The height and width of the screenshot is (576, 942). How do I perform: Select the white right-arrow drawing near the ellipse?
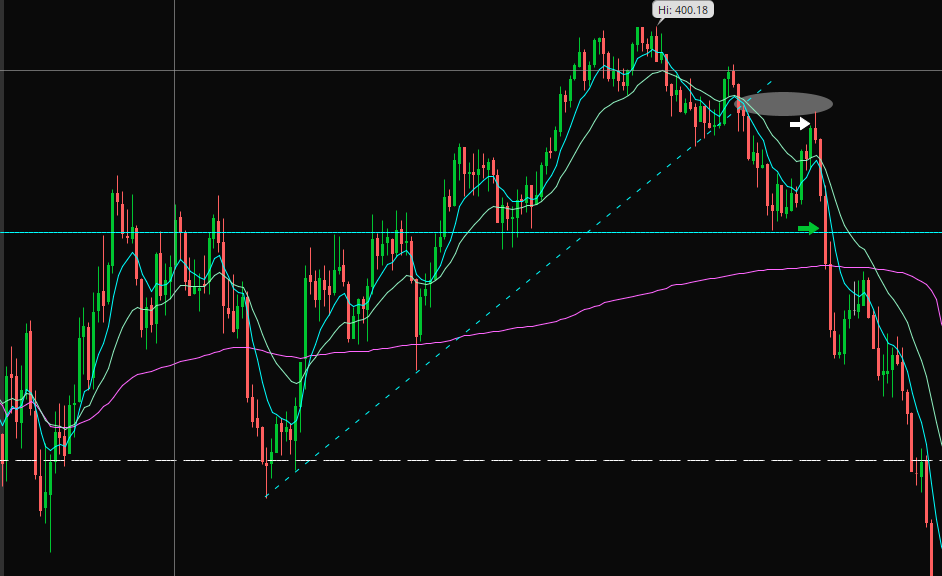800,124
